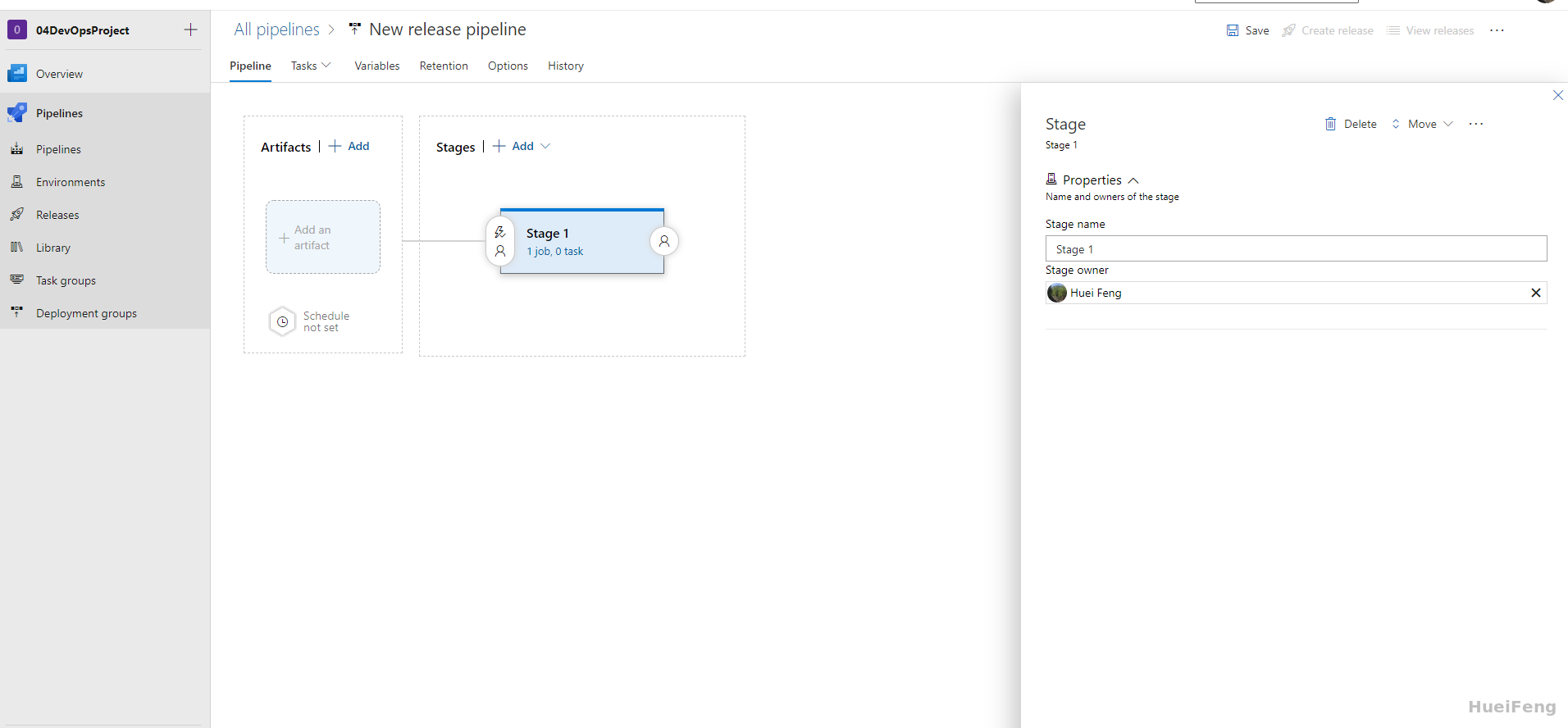Switch to the Retention tab
This screenshot has height=728, width=1568.
[x=444, y=66]
